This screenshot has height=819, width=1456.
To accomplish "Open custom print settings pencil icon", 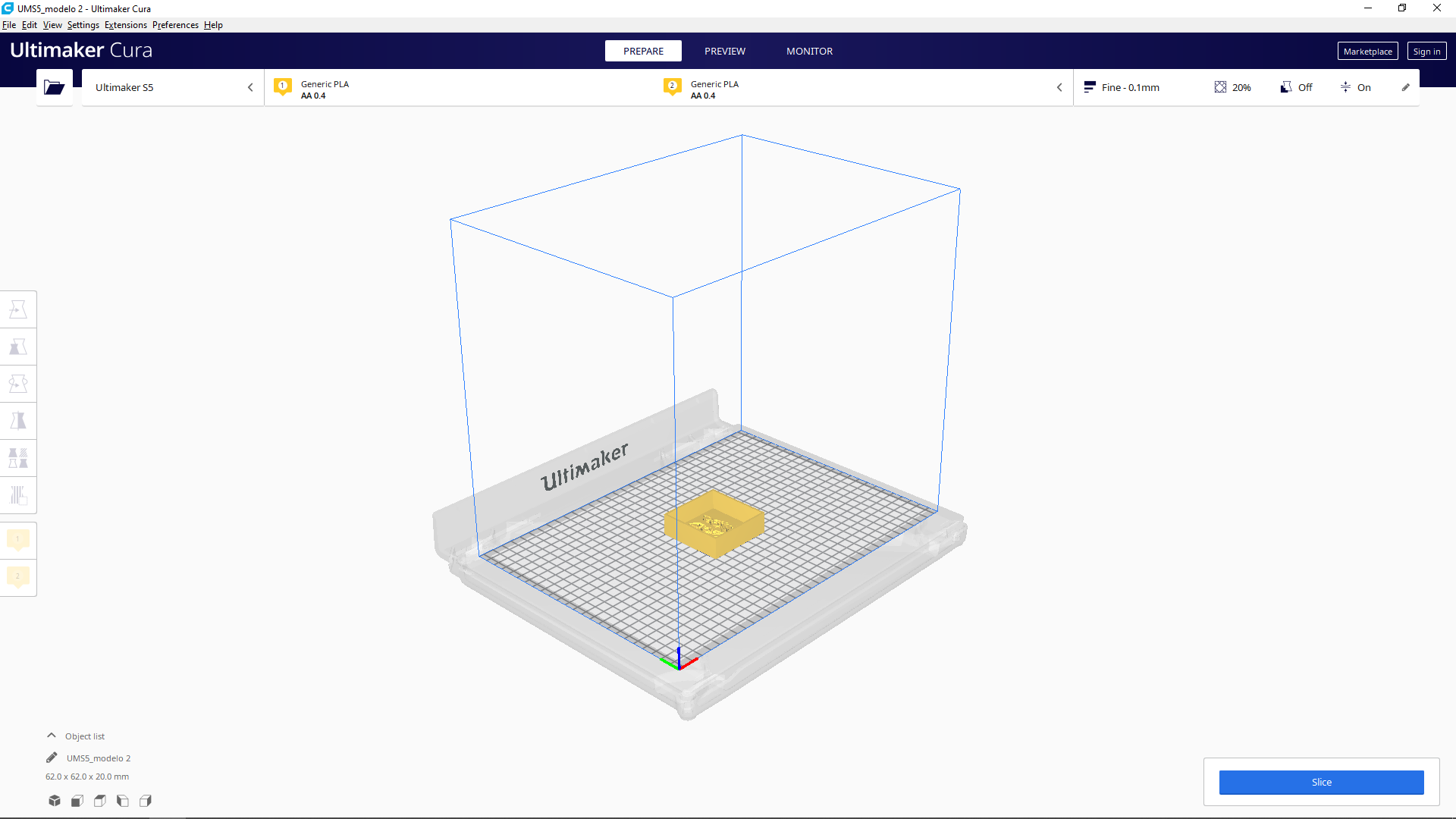I will [x=1405, y=87].
